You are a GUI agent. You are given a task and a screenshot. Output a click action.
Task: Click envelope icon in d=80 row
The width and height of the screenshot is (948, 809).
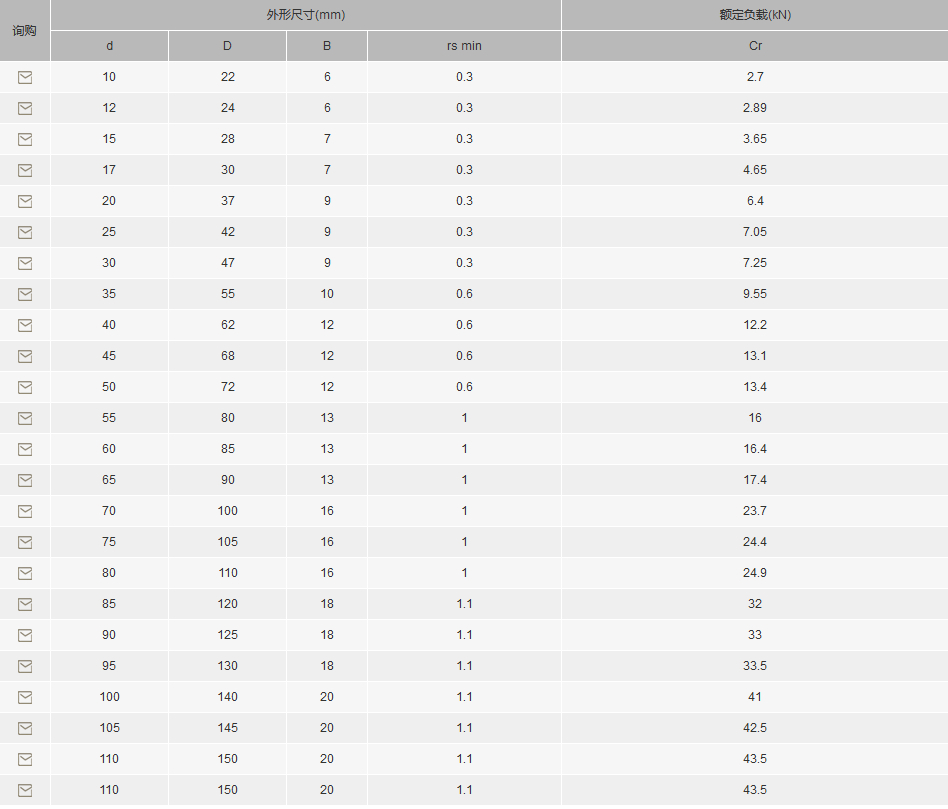pyautogui.click(x=25, y=573)
